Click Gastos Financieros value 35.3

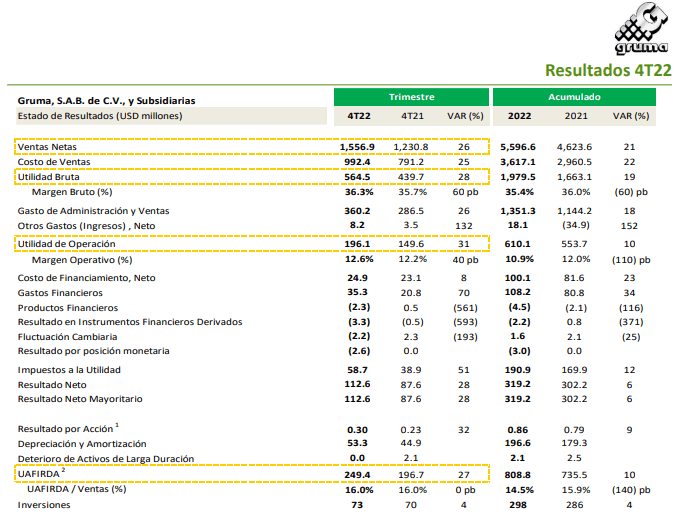point(357,292)
